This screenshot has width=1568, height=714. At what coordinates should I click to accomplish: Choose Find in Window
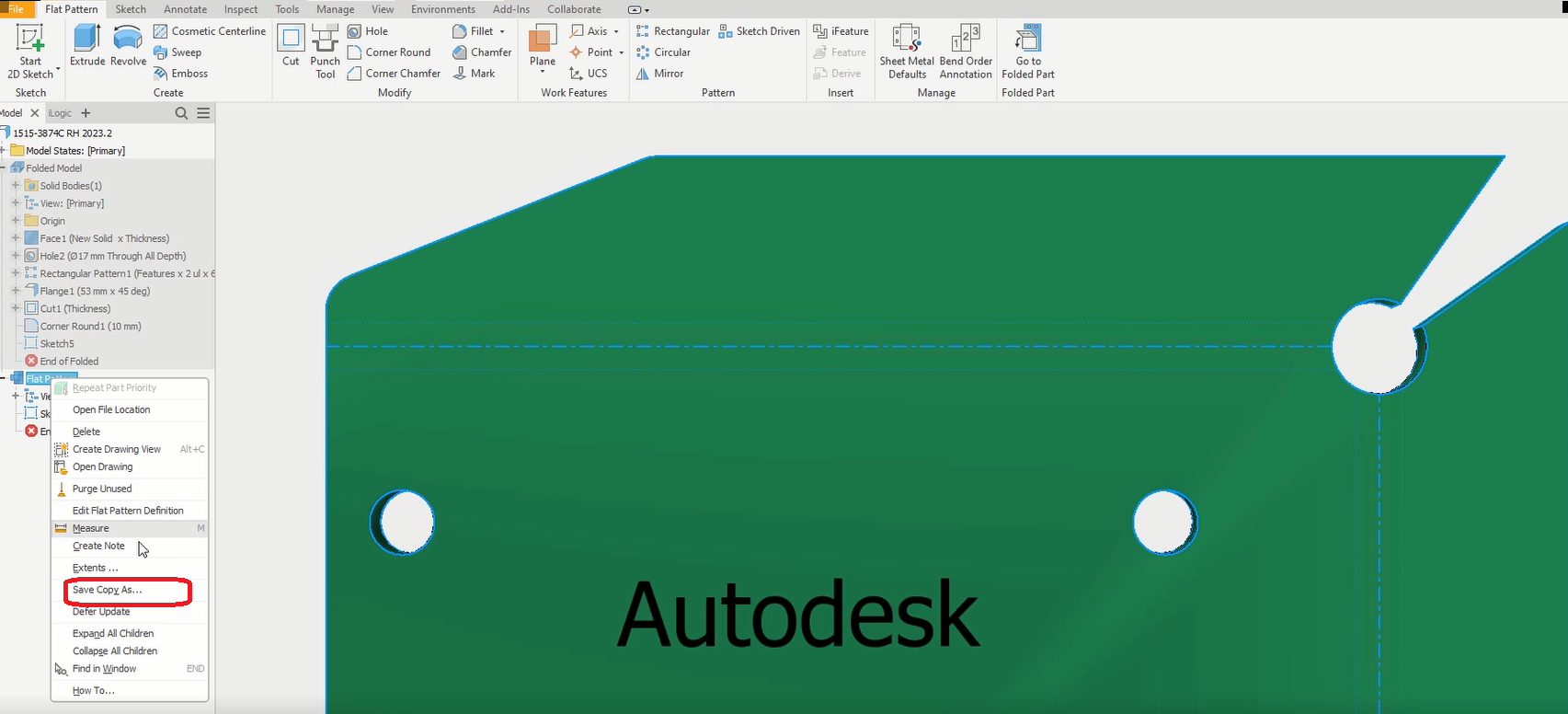pos(130,669)
